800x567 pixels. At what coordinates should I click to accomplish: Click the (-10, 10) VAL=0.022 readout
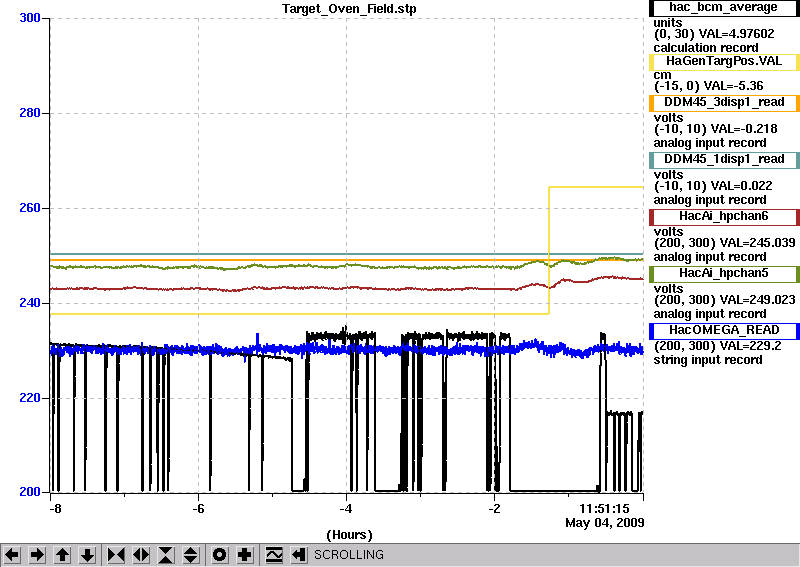[x=713, y=186]
